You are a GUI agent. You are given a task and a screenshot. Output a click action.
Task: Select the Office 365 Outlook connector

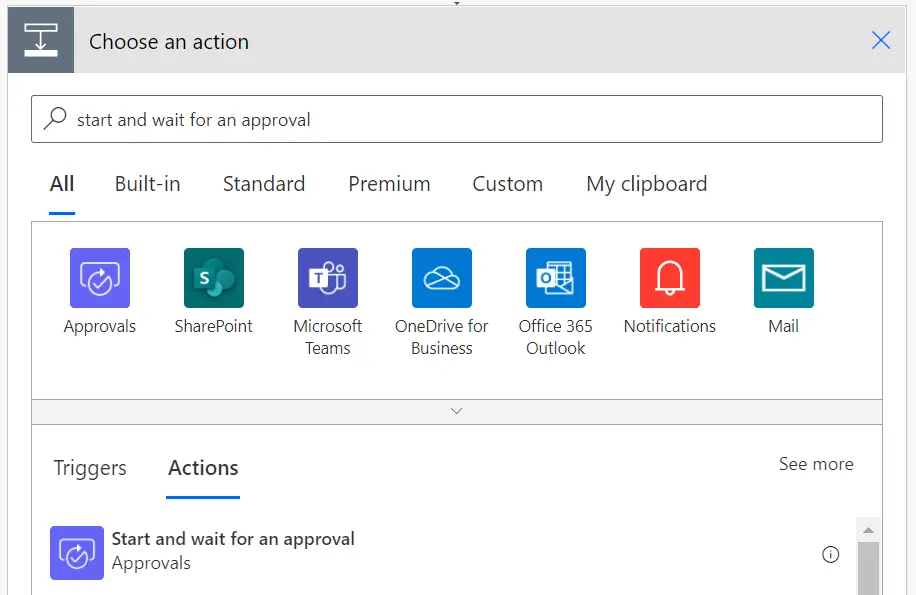555,277
